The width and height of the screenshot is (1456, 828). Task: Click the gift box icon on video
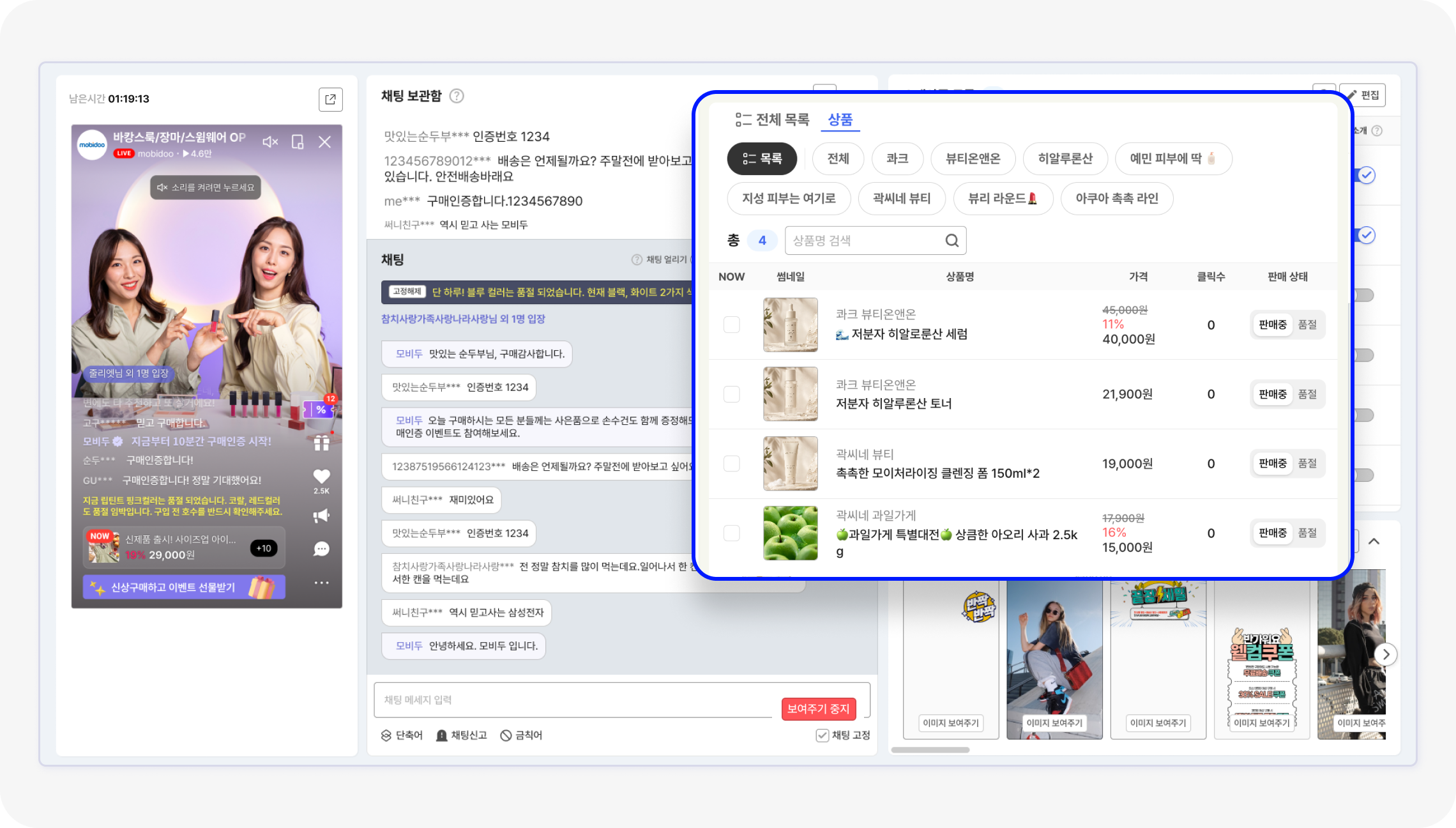(321, 443)
